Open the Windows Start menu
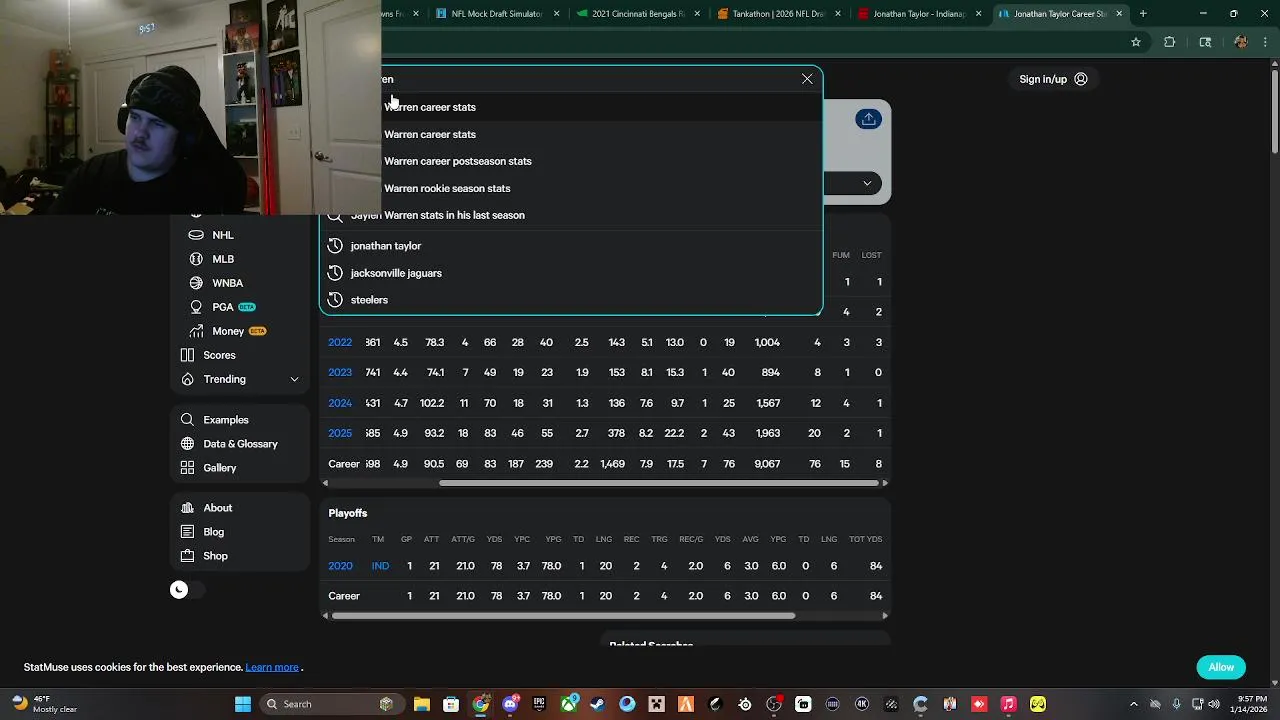This screenshot has height=720, width=1280. click(243, 704)
